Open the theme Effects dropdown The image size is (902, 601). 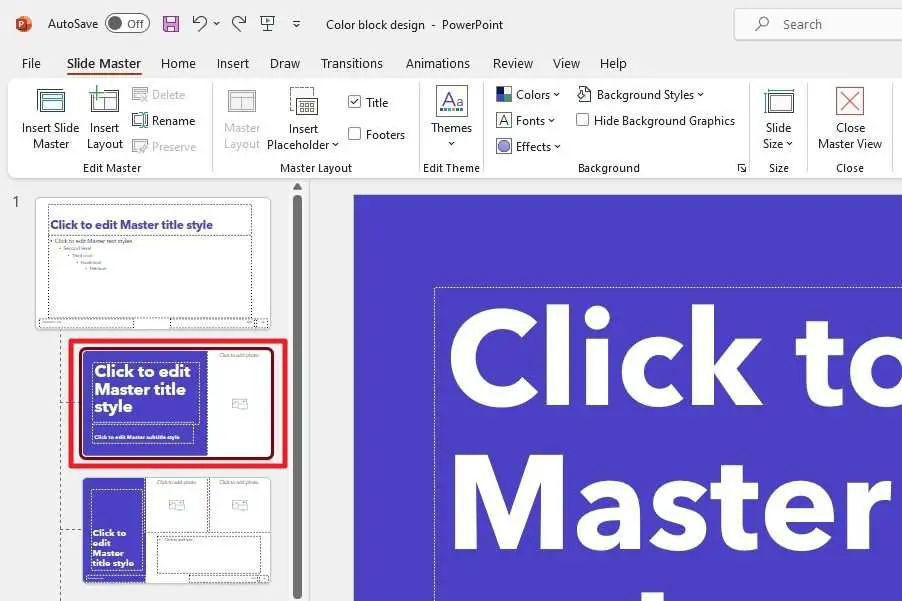tap(528, 146)
